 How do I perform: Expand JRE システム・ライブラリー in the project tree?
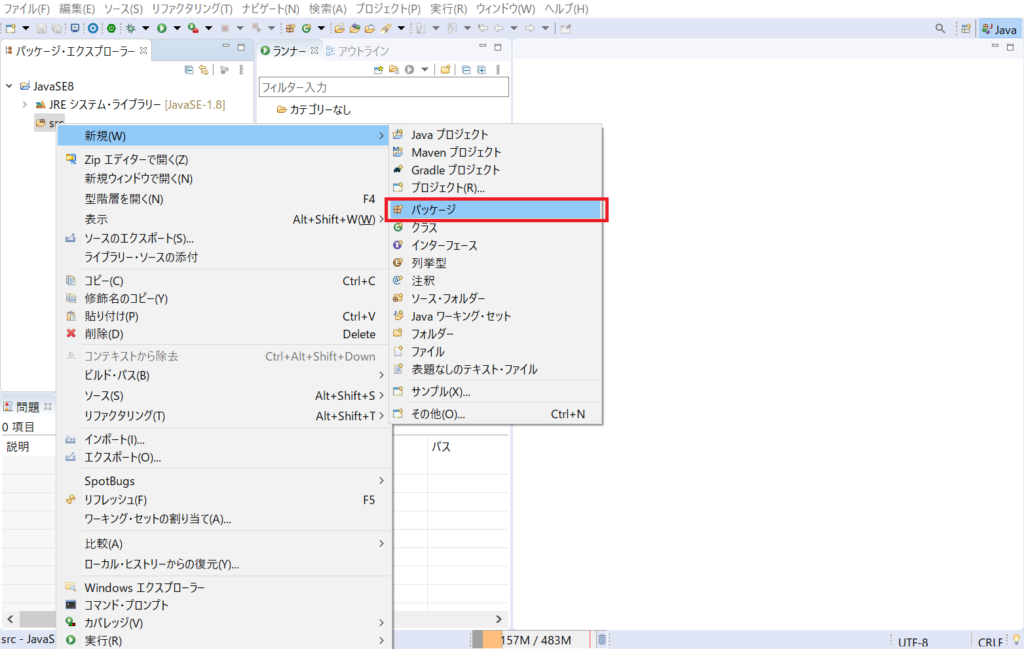[x=23, y=102]
